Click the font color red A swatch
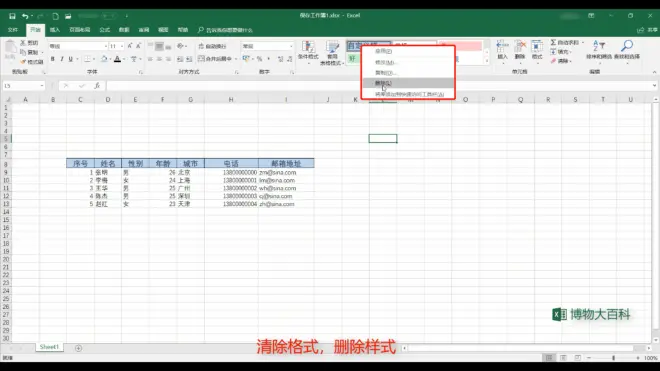 tap(117, 59)
